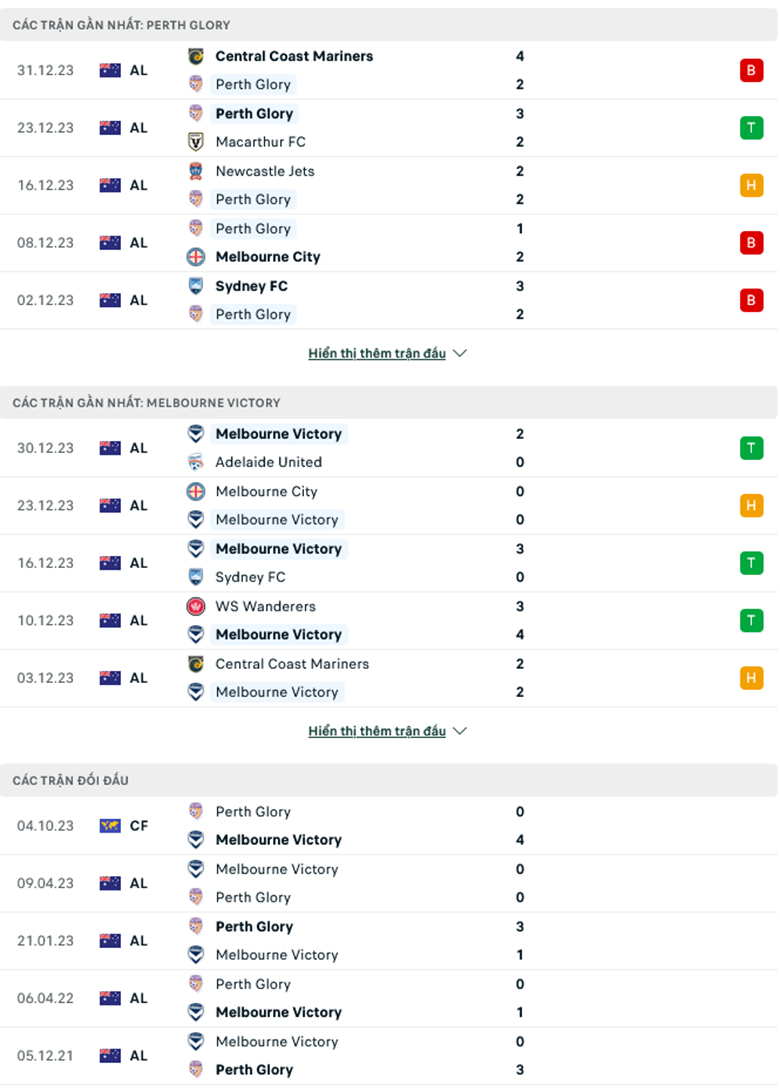Click the orange H badge for 16.12.23 Newcastle
The width and height of the screenshot is (780, 1091).
(x=751, y=185)
